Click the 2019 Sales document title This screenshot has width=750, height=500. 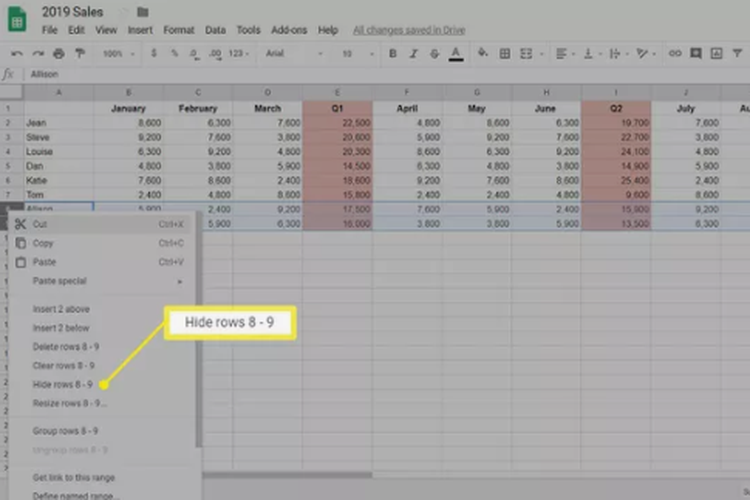72,12
